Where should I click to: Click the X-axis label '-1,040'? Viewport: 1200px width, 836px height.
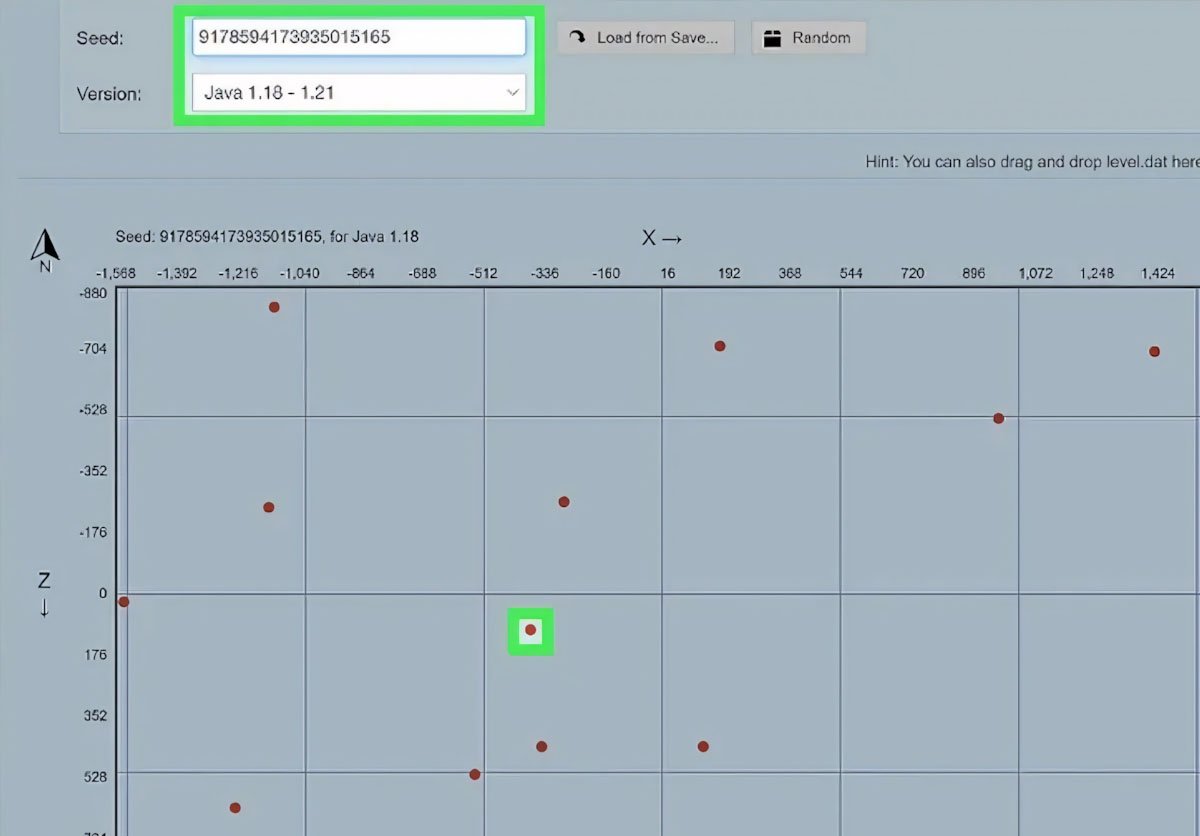pos(299,273)
